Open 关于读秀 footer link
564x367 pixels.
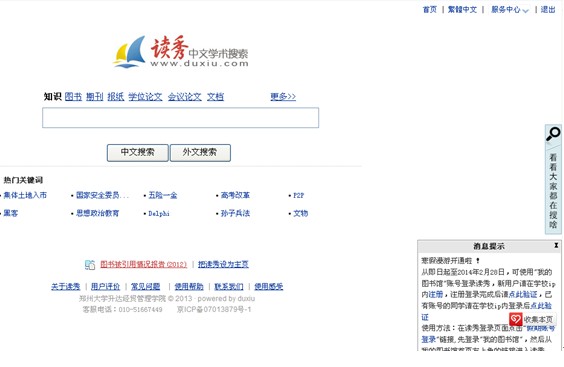[65, 287]
